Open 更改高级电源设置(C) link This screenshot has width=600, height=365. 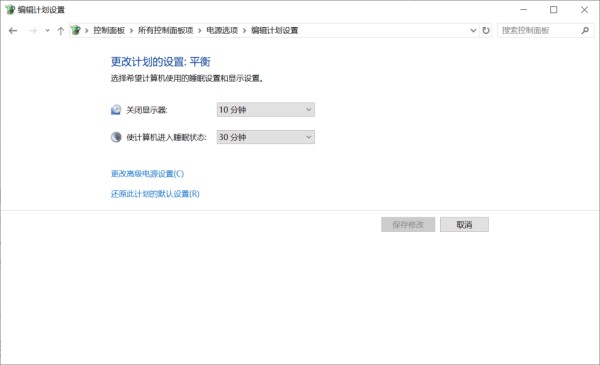pyautogui.click(x=147, y=174)
